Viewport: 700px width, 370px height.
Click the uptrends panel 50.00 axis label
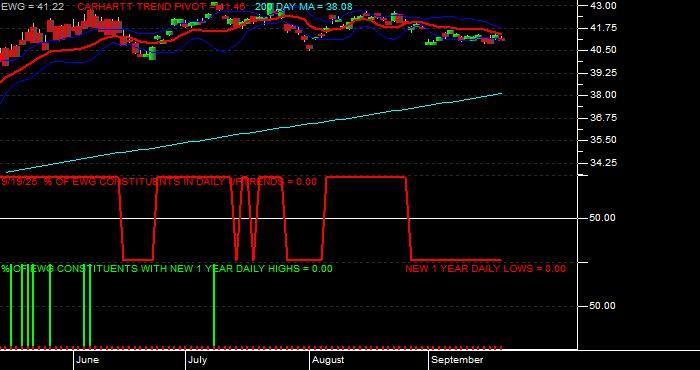click(603, 218)
